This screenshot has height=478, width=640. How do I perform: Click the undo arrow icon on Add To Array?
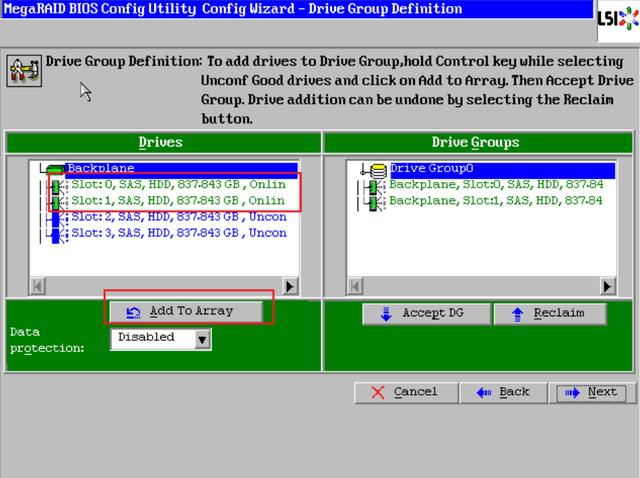pyautogui.click(x=133, y=312)
